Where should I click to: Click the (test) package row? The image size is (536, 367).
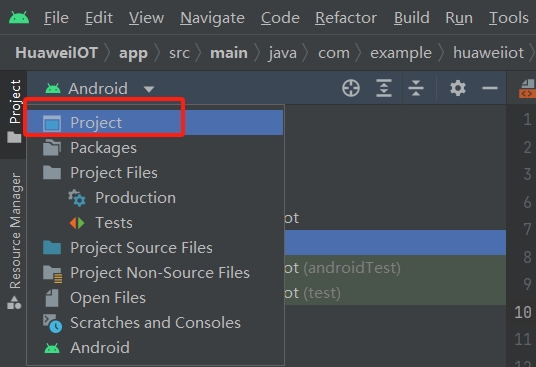[395, 293]
